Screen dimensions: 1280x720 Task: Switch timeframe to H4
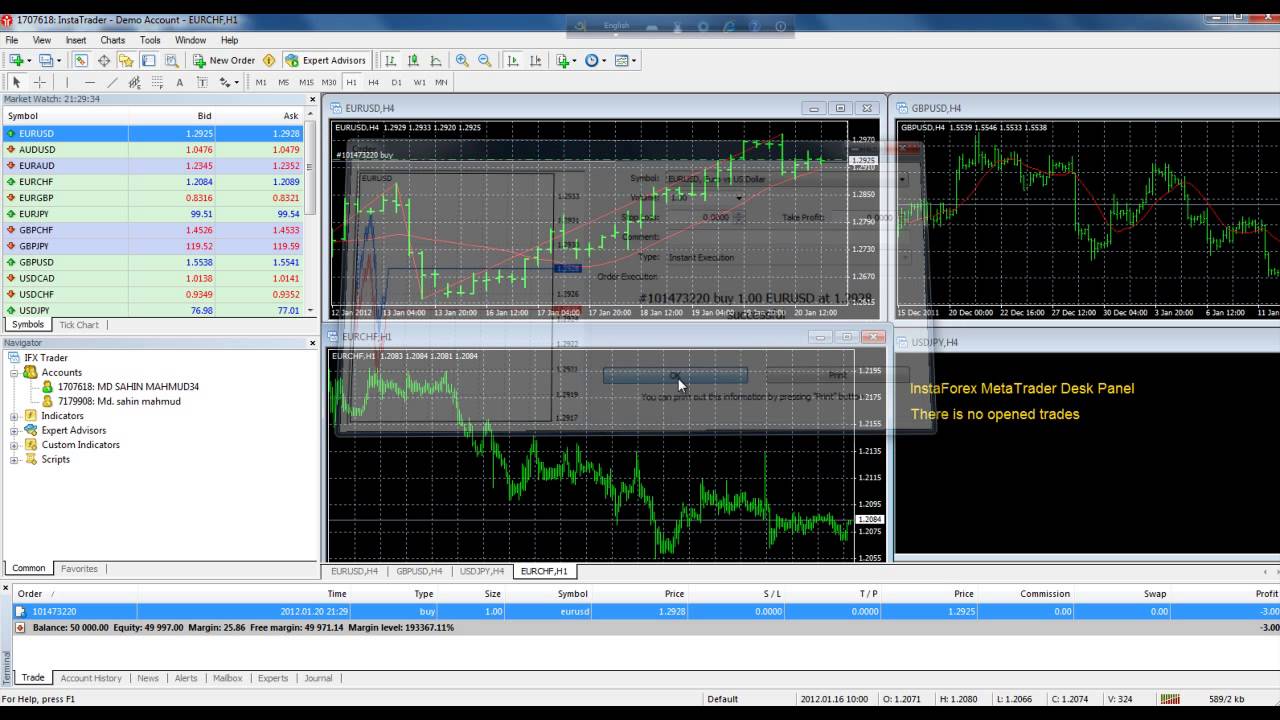tap(373, 82)
